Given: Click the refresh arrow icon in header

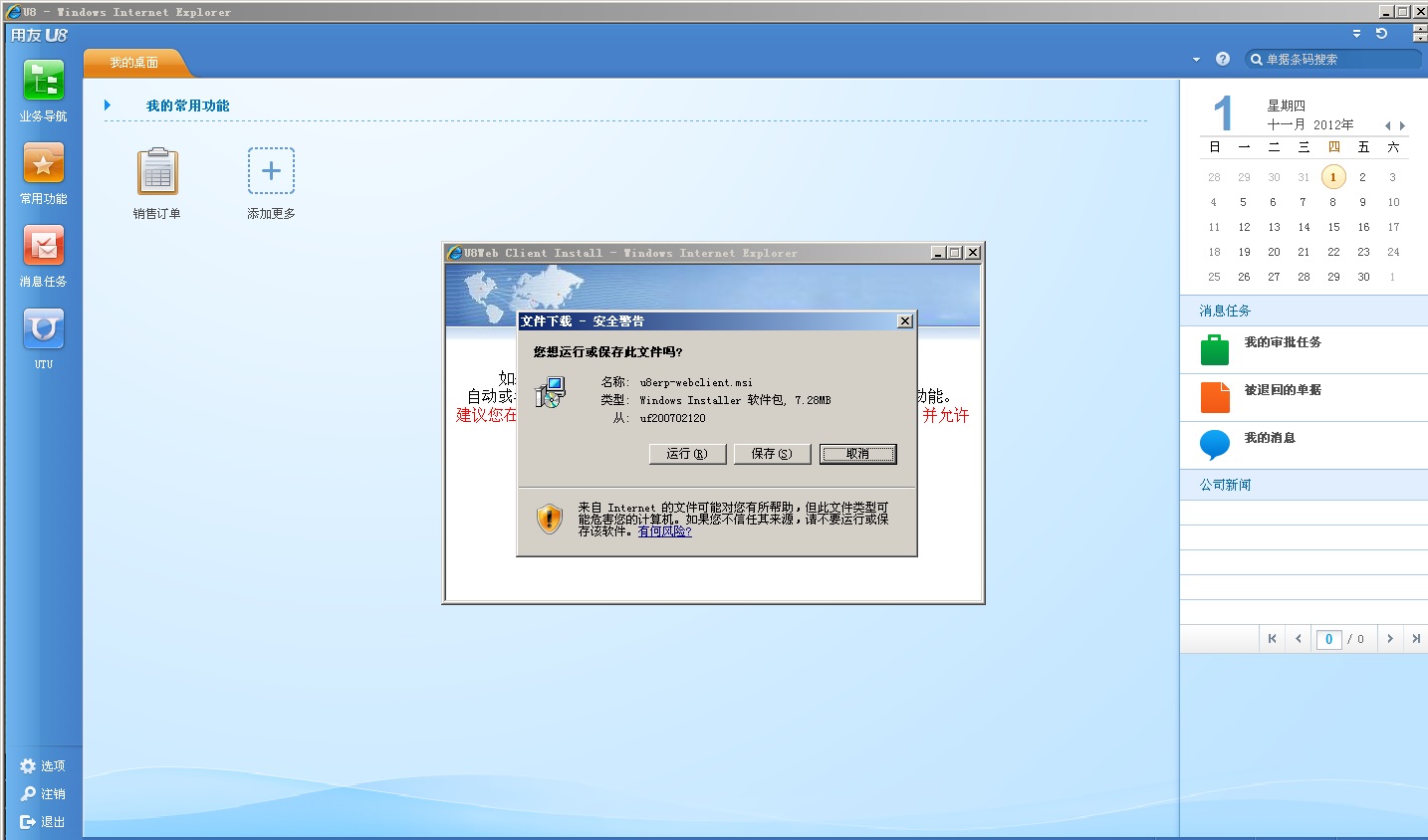Looking at the screenshot, I should (1381, 34).
